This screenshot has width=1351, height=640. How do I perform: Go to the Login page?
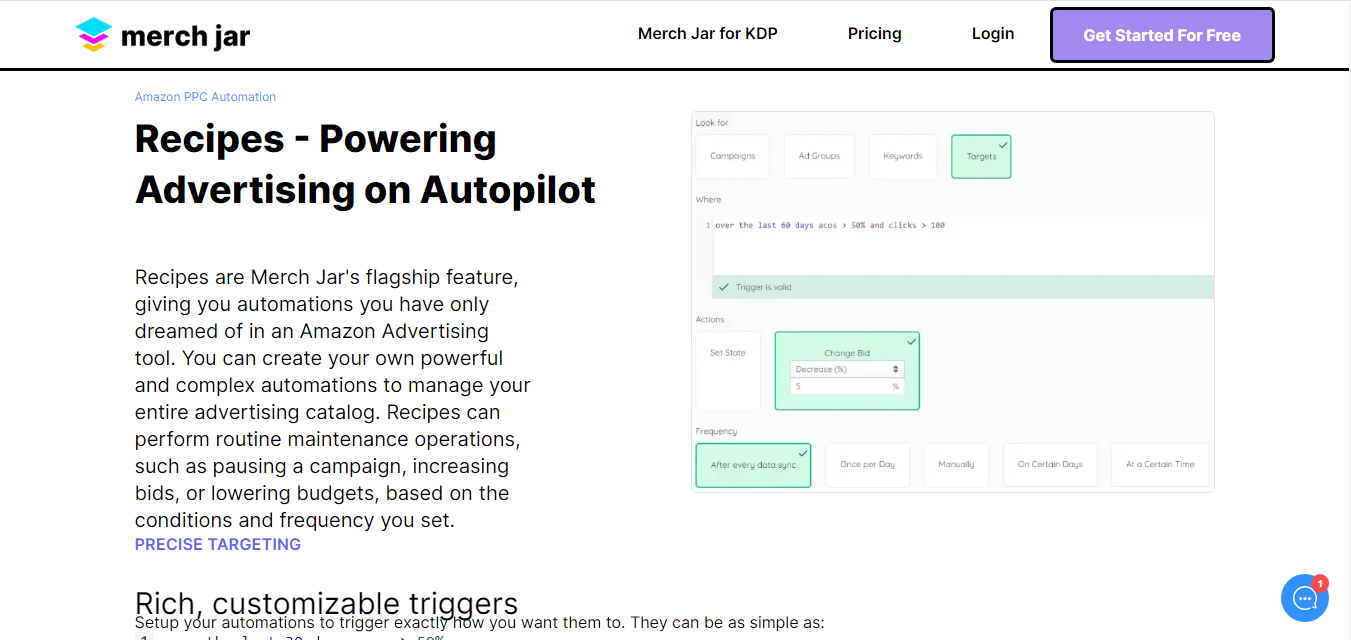(x=993, y=34)
